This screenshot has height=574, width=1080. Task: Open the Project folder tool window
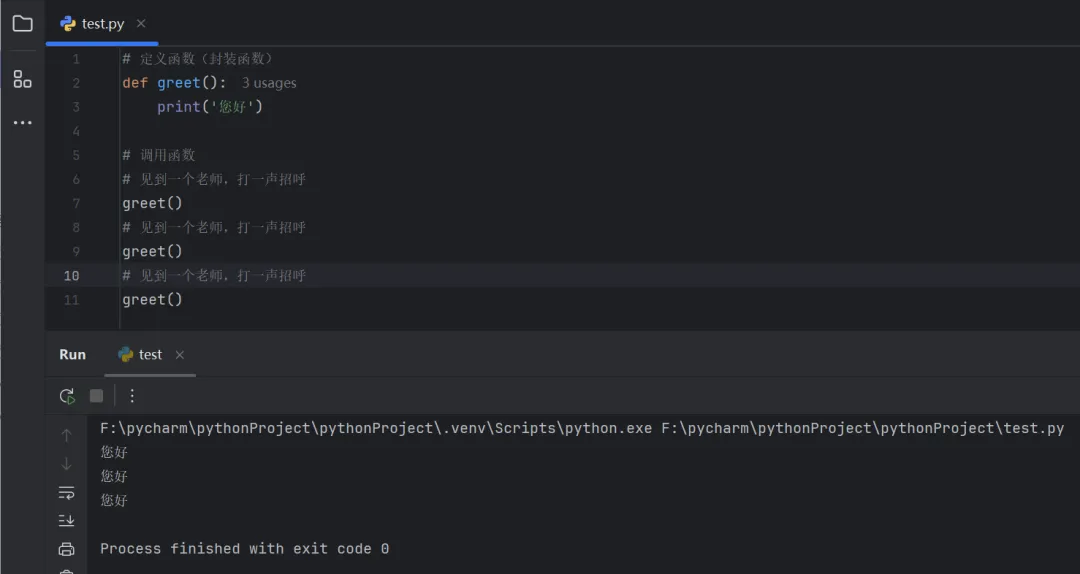22,23
